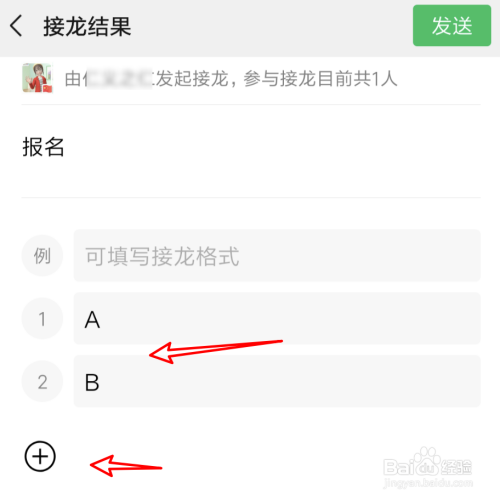Edit entry field containing A
This screenshot has height=500, width=500.
[277, 318]
